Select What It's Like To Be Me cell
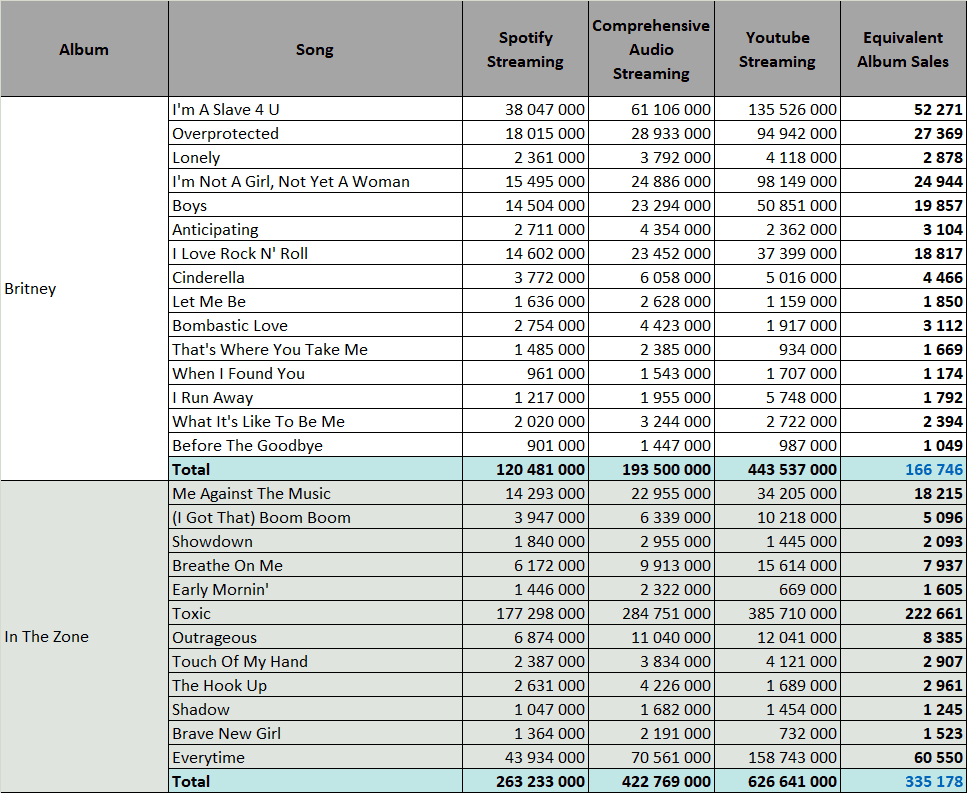 pos(315,422)
